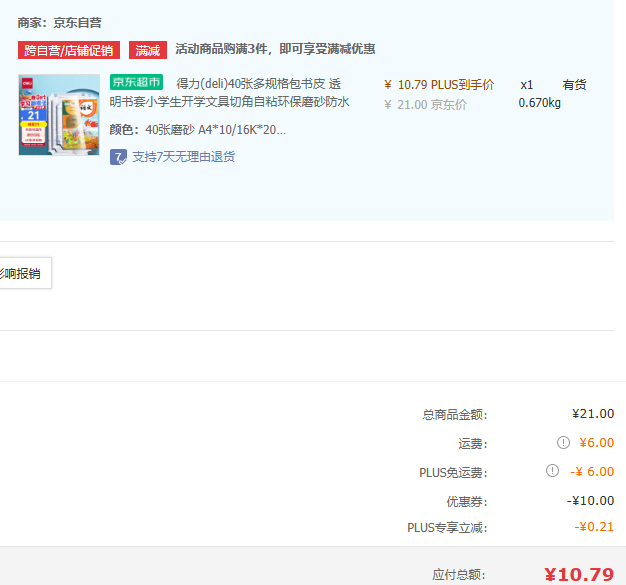This screenshot has width=626, height=585.
Task: Click the 7-day return icon
Action: coord(118,157)
